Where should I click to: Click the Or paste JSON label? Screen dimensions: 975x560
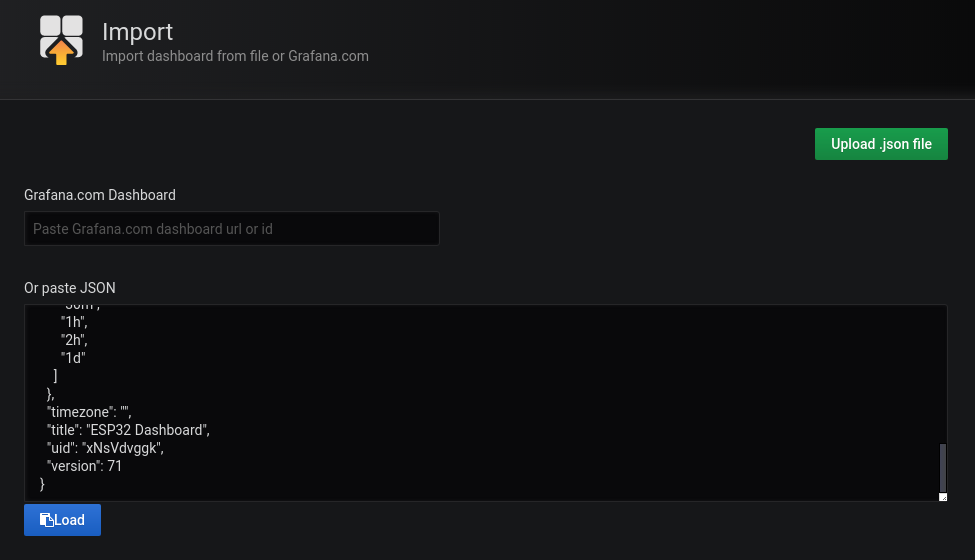70,288
